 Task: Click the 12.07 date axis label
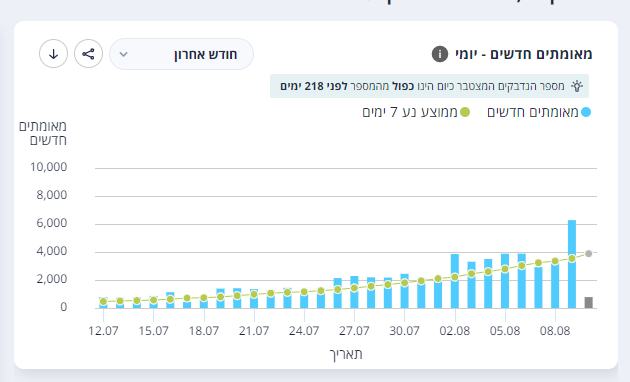(103, 331)
